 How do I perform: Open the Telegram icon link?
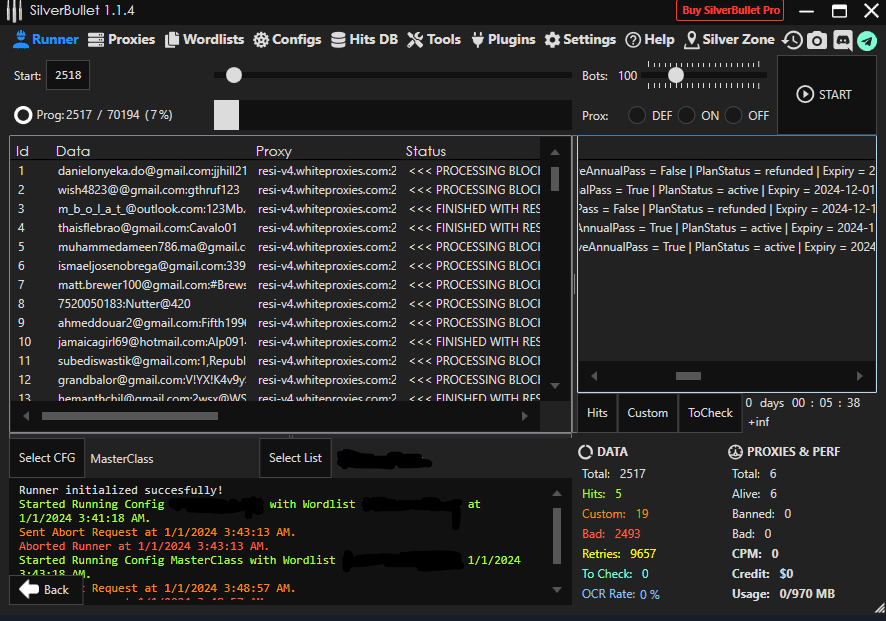866,40
